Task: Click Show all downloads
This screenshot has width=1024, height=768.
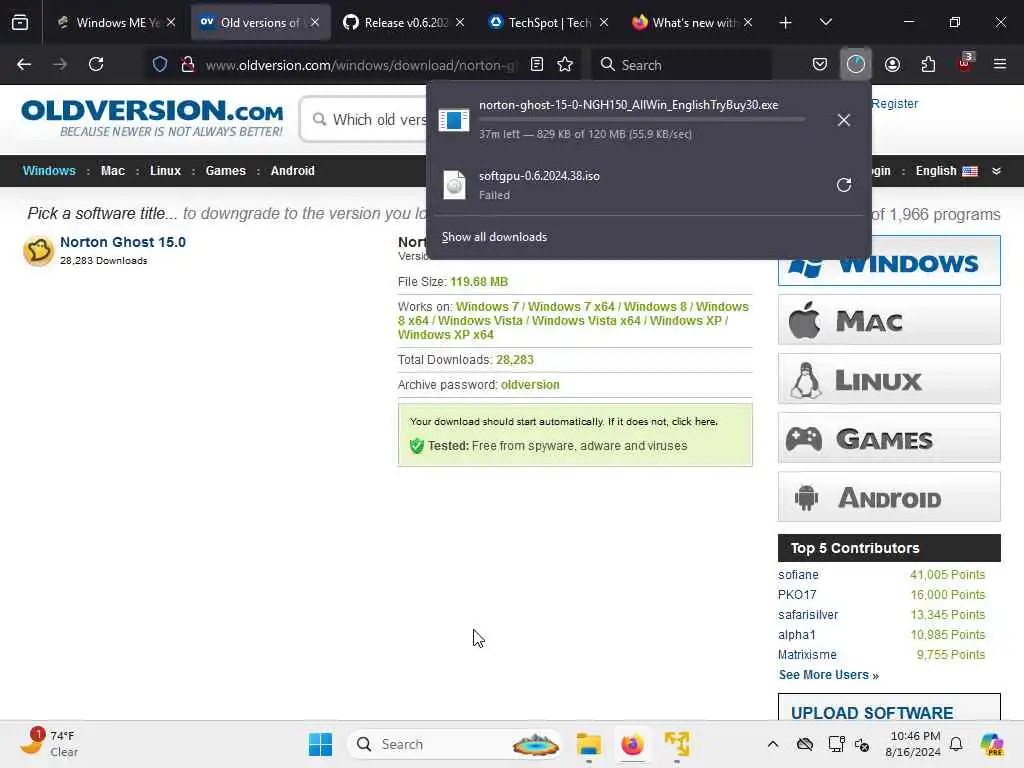Action: click(494, 237)
